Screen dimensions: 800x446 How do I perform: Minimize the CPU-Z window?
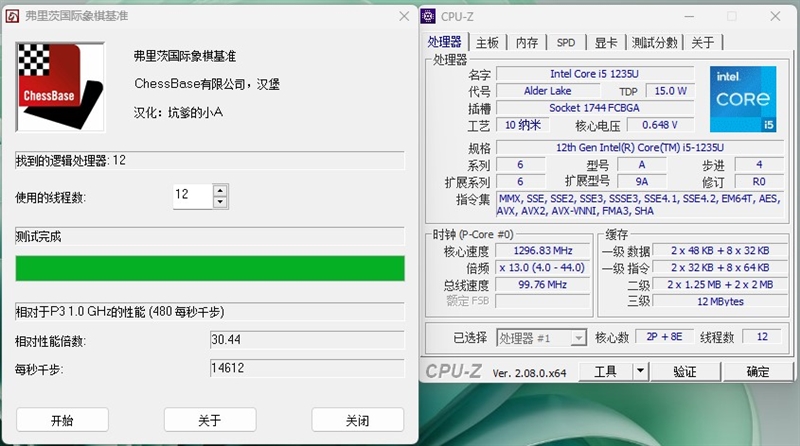[x=689, y=16]
